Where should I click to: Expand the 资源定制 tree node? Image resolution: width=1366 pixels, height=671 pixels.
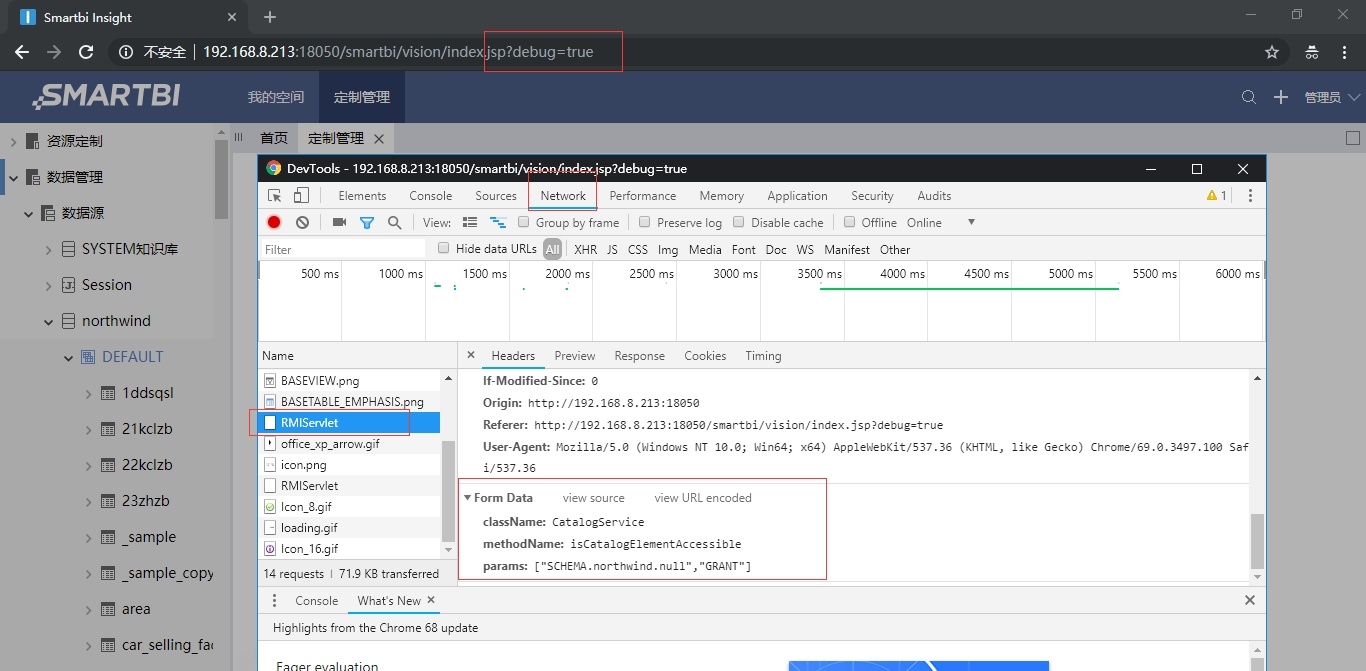[x=14, y=141]
